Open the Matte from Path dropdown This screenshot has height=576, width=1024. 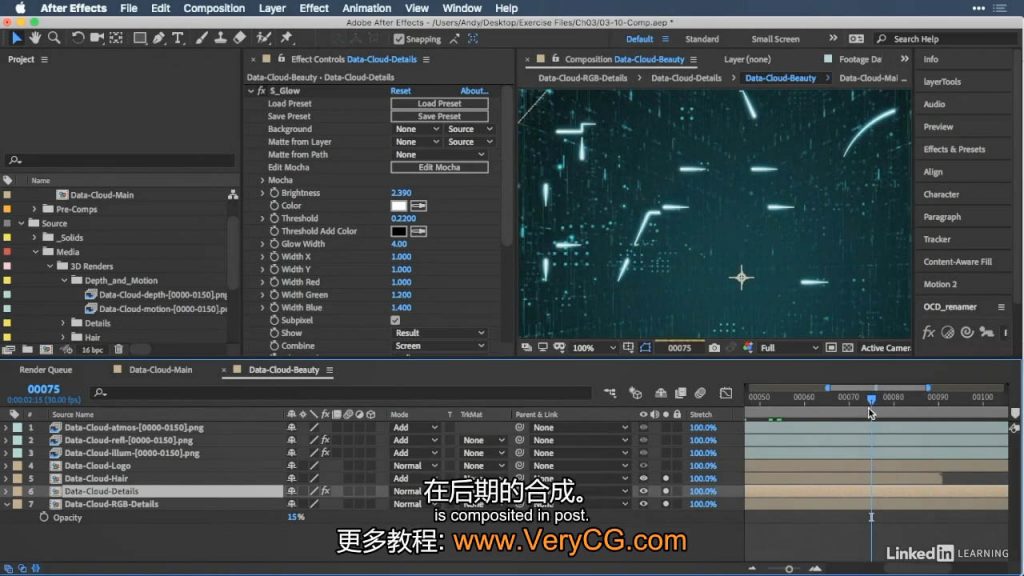tap(440, 155)
